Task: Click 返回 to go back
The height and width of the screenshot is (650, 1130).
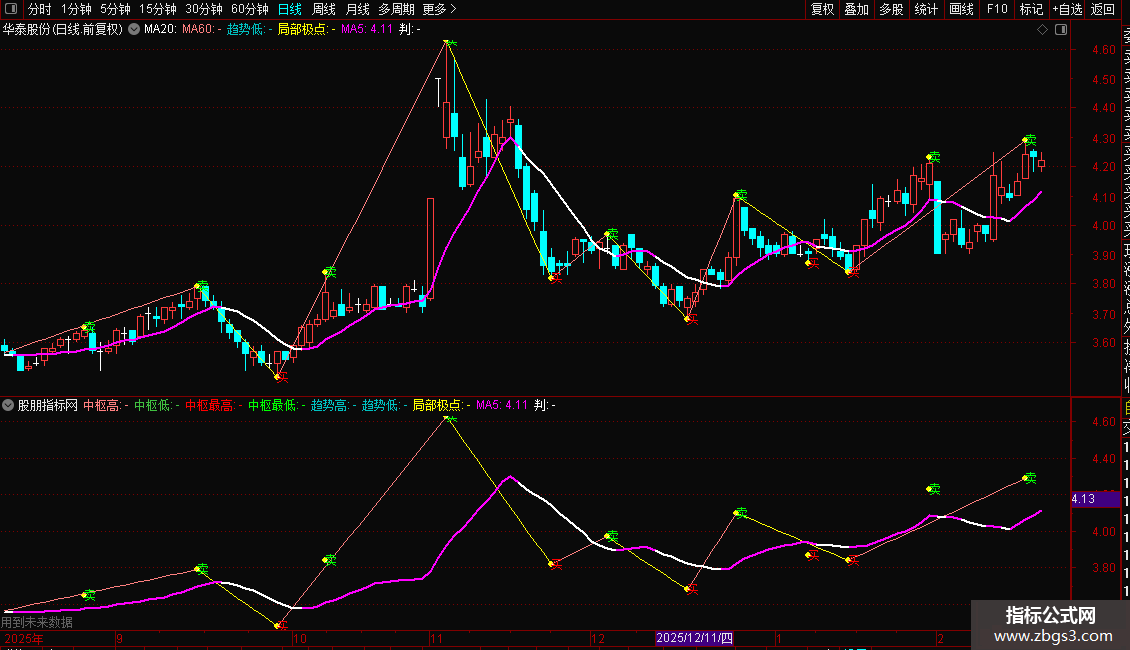Action: (x=1103, y=9)
